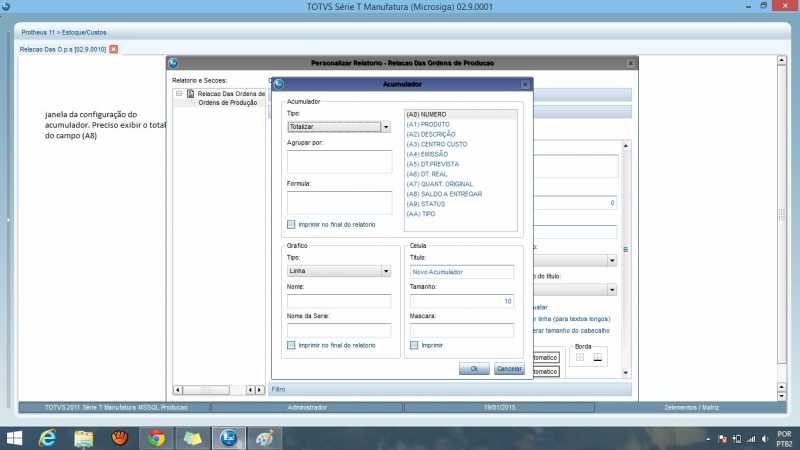800x450 pixels.
Task: Click the tree panel horizontal scrollbar thumb
Action: [x=206, y=390]
